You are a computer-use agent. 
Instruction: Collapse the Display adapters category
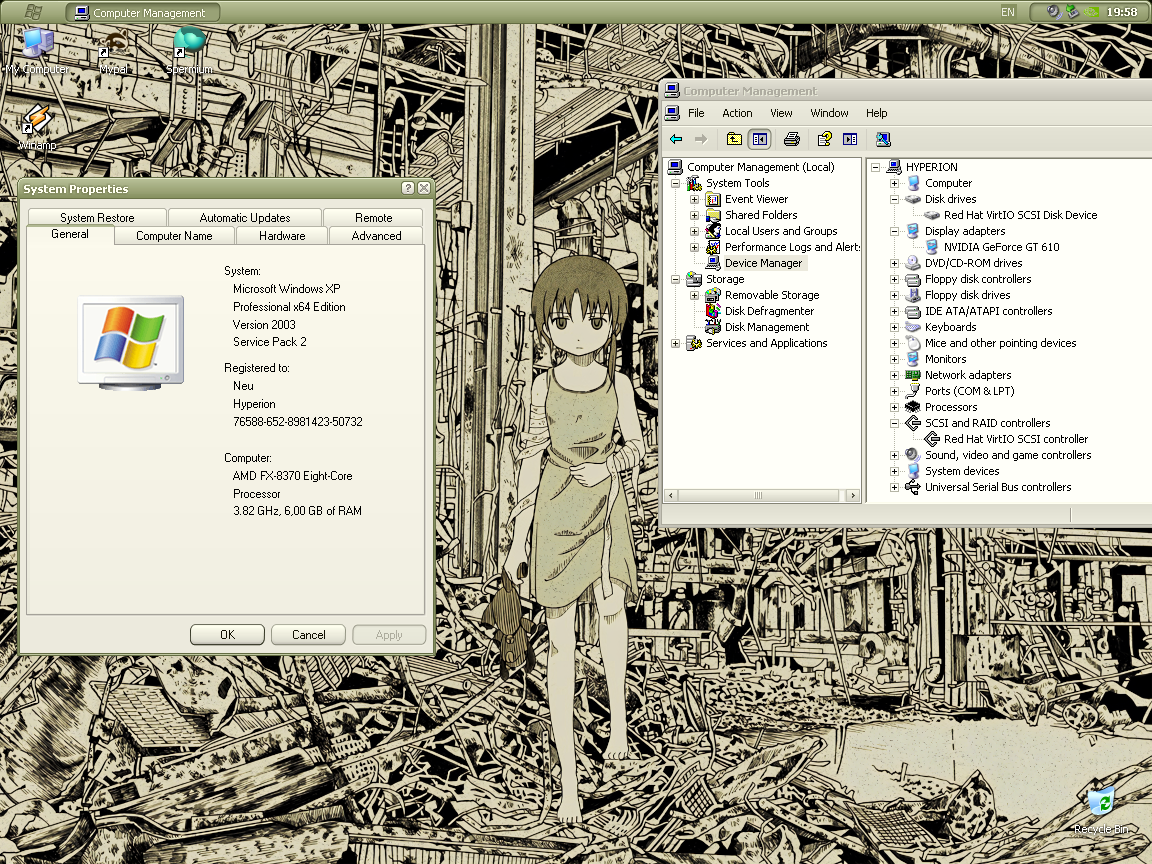click(894, 231)
